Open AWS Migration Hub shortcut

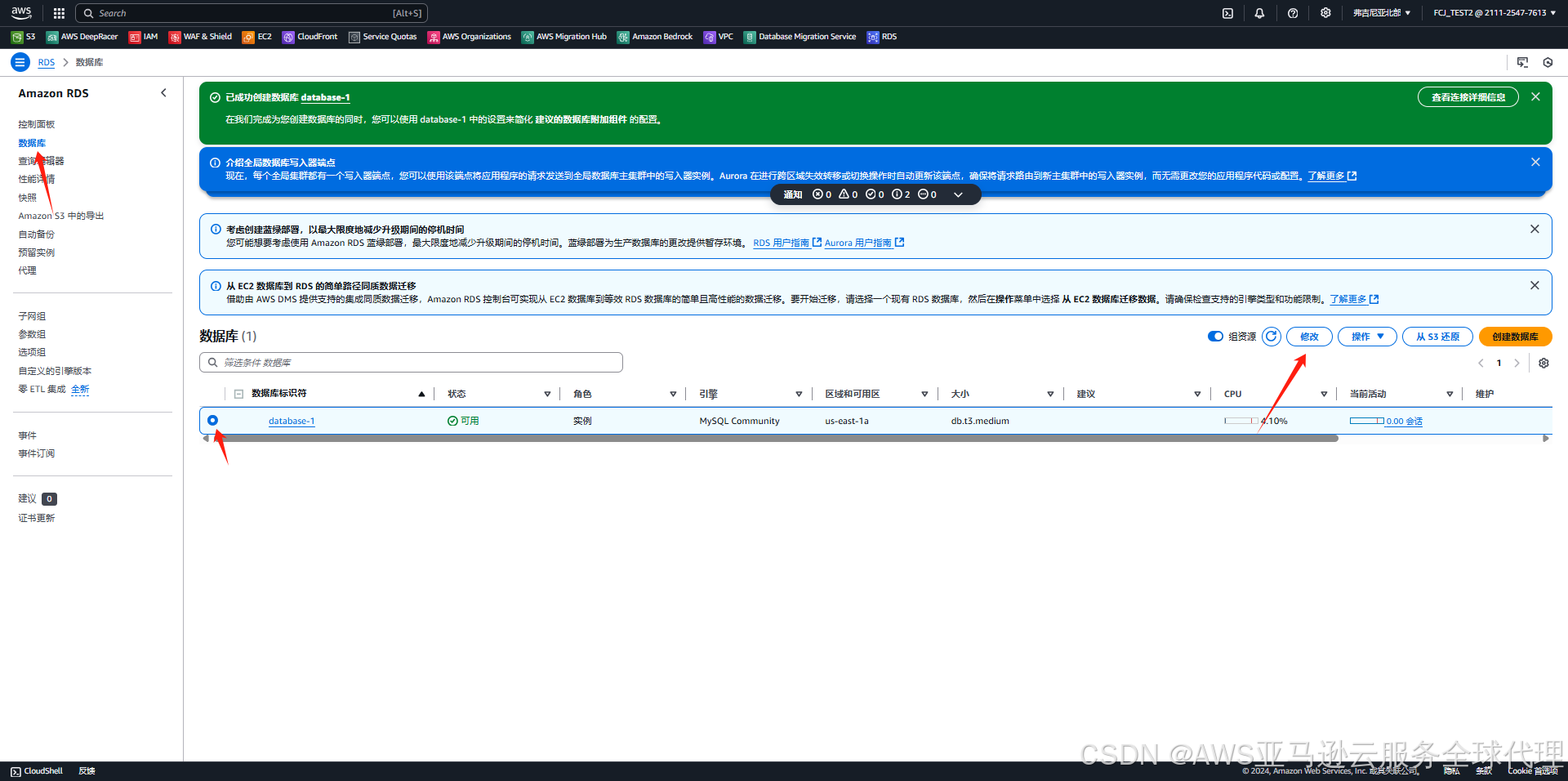[564, 37]
